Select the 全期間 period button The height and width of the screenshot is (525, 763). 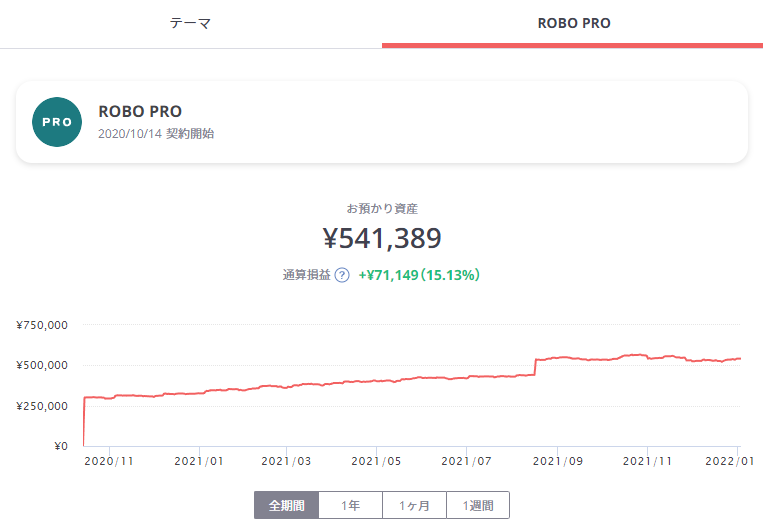click(287, 506)
